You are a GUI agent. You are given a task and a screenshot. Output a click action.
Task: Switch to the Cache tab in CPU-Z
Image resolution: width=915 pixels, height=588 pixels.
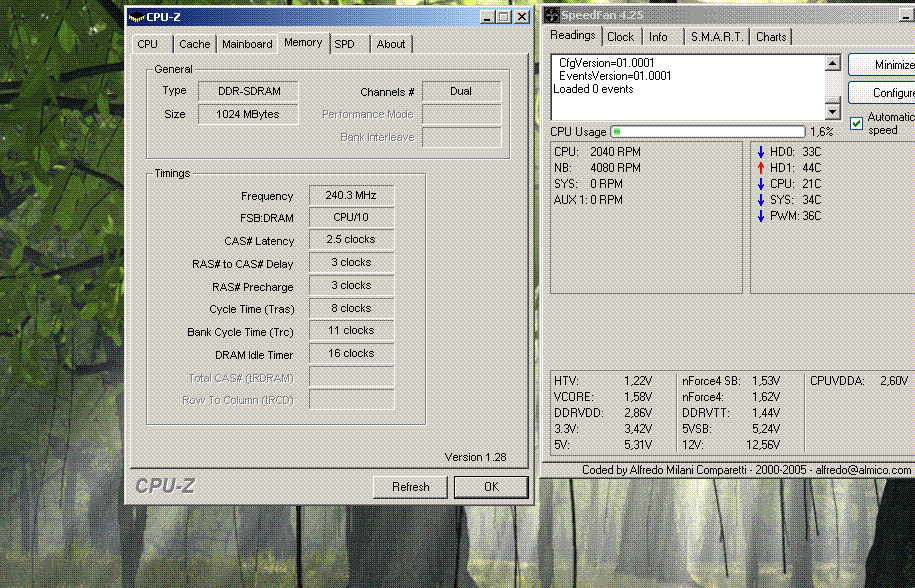tap(194, 44)
